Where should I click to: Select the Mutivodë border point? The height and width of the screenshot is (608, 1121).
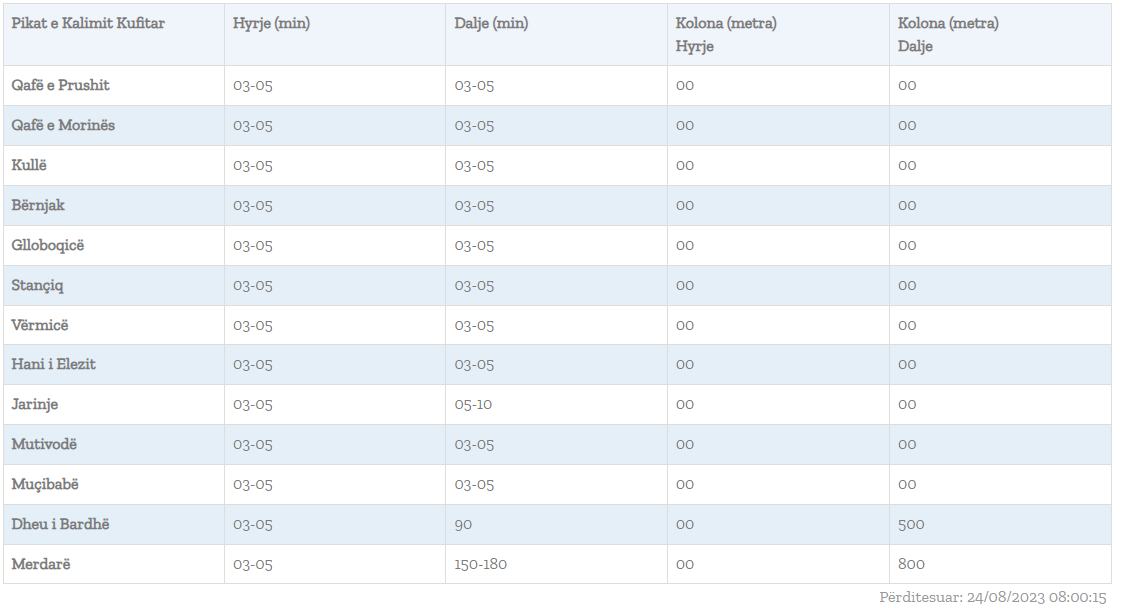coord(44,445)
